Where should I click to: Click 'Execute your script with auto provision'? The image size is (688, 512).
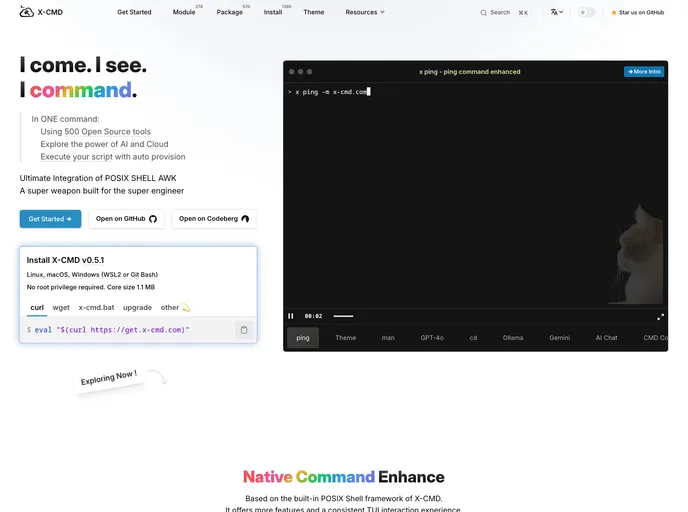point(113,157)
